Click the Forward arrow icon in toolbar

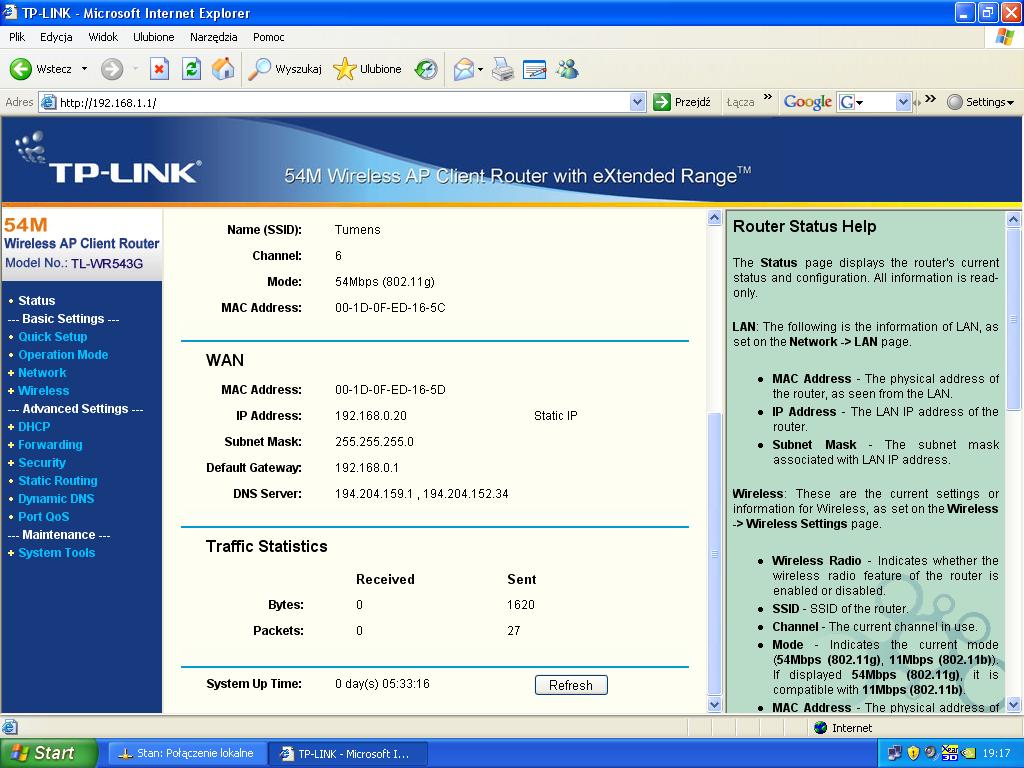tap(112, 69)
